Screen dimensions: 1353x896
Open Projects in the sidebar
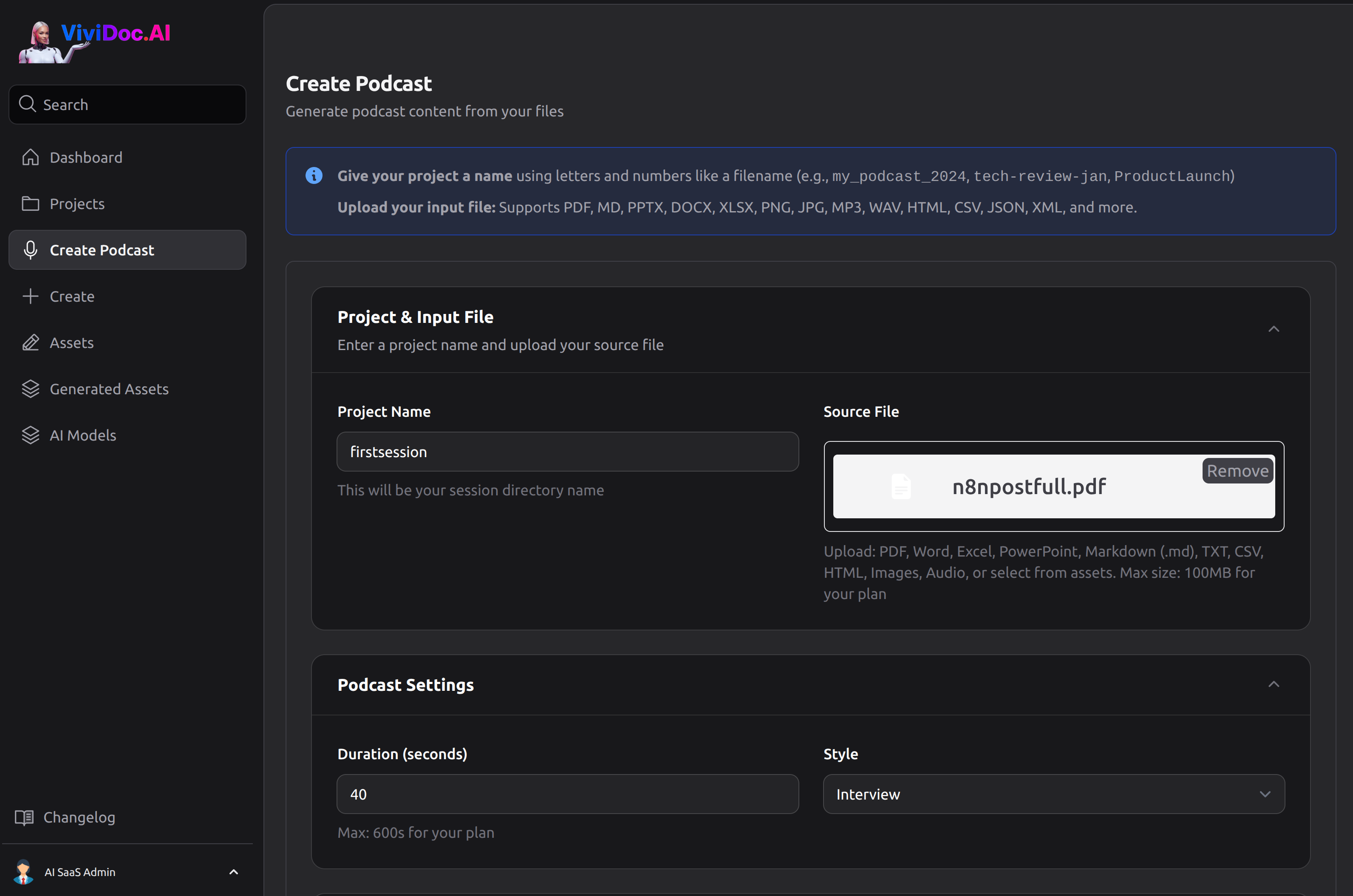tap(77, 204)
